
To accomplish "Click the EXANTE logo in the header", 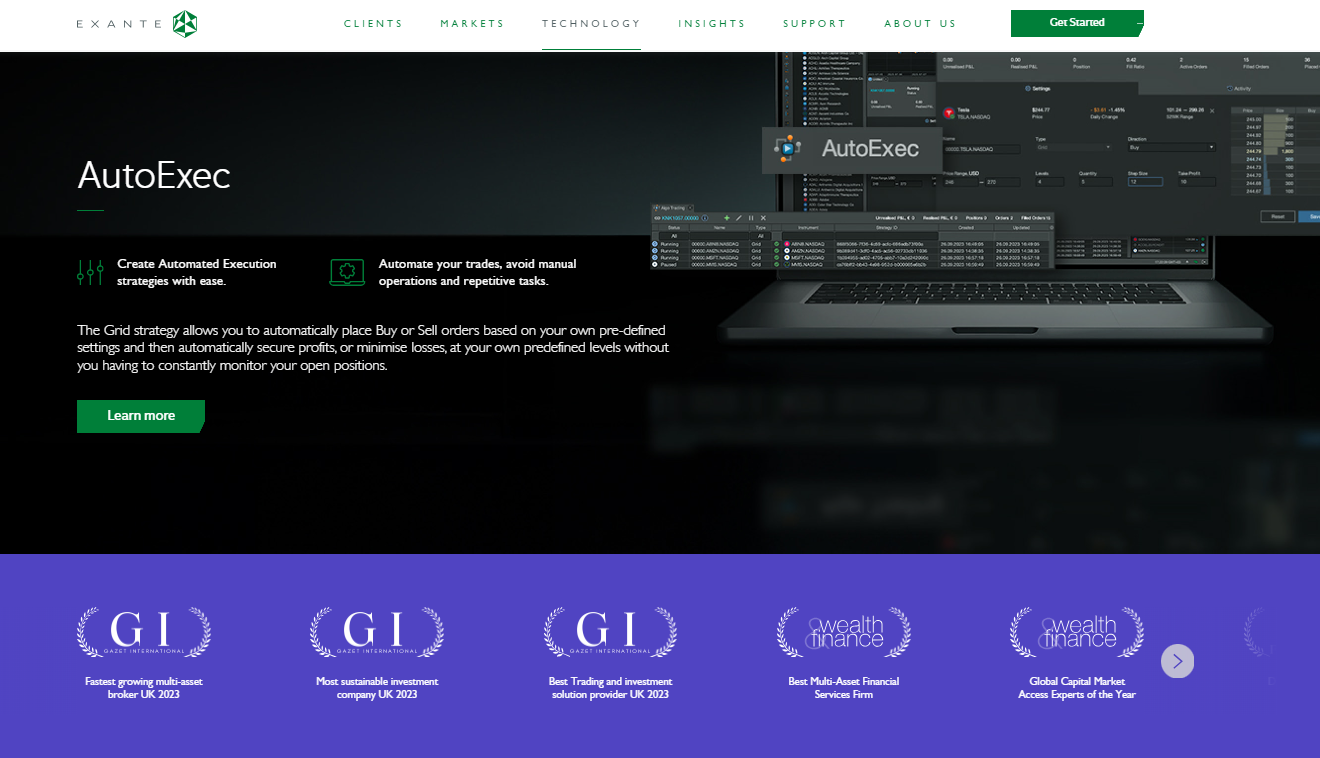I will pos(137,23).
